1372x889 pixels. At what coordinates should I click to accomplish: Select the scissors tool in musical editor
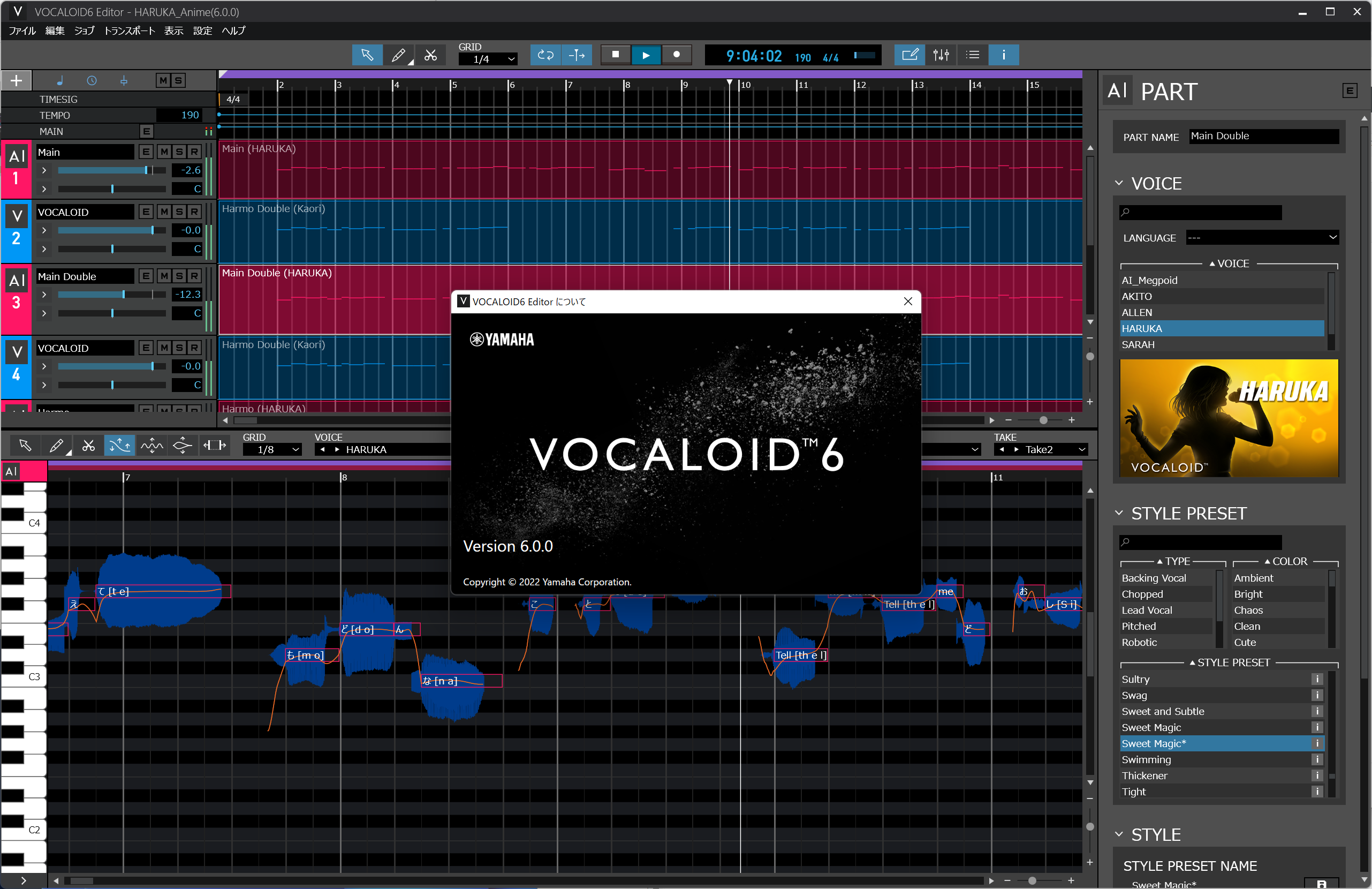click(88, 446)
